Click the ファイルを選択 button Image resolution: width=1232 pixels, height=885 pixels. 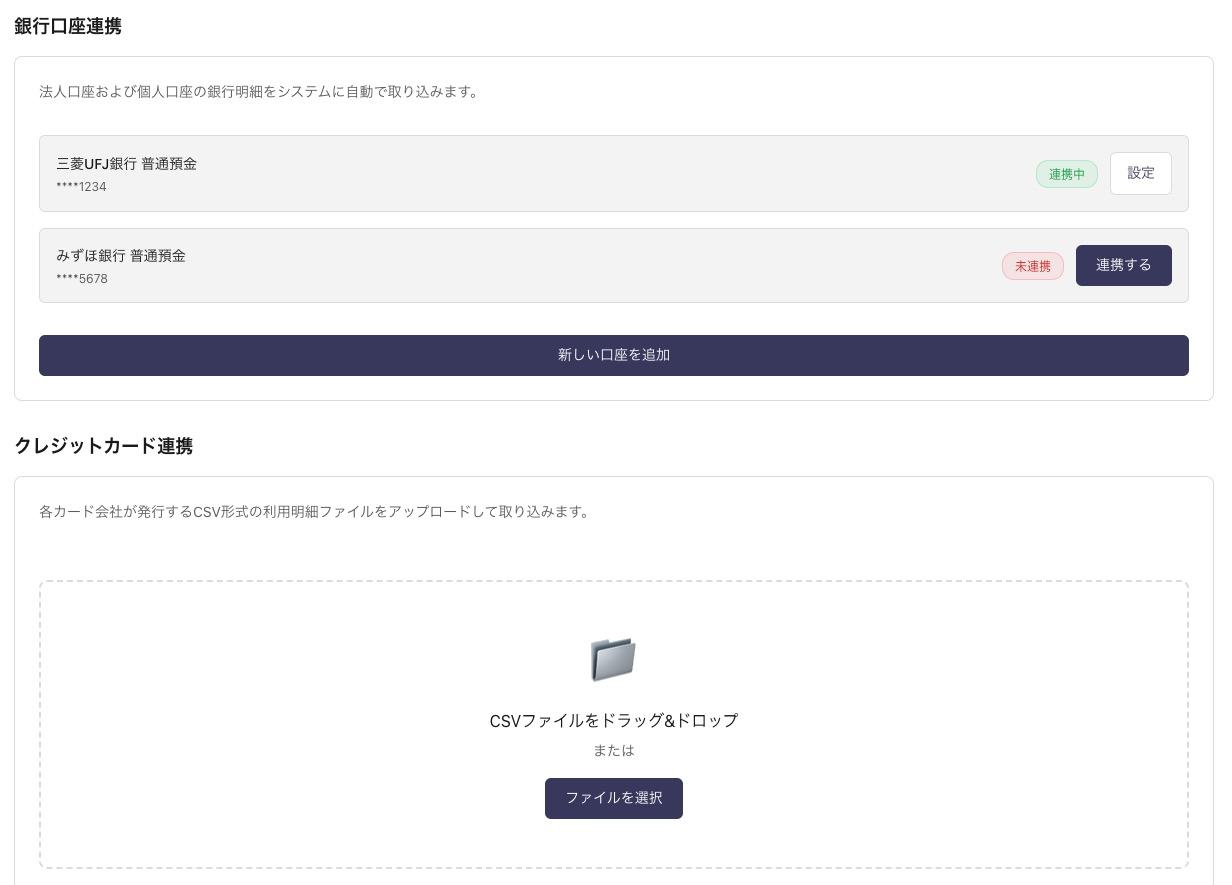tap(613, 798)
